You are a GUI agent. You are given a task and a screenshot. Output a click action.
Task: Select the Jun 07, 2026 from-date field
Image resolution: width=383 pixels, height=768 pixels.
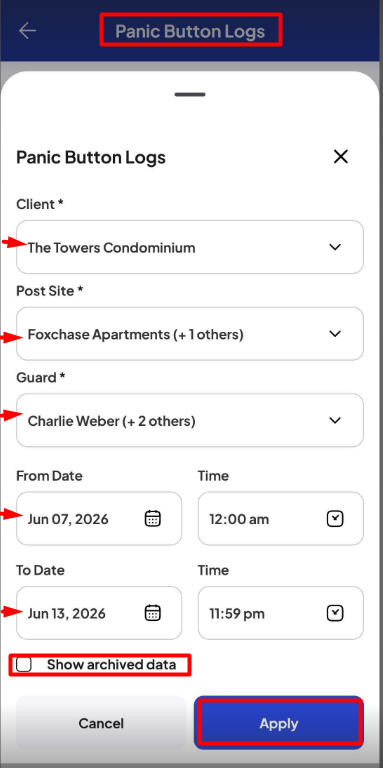pos(99,519)
